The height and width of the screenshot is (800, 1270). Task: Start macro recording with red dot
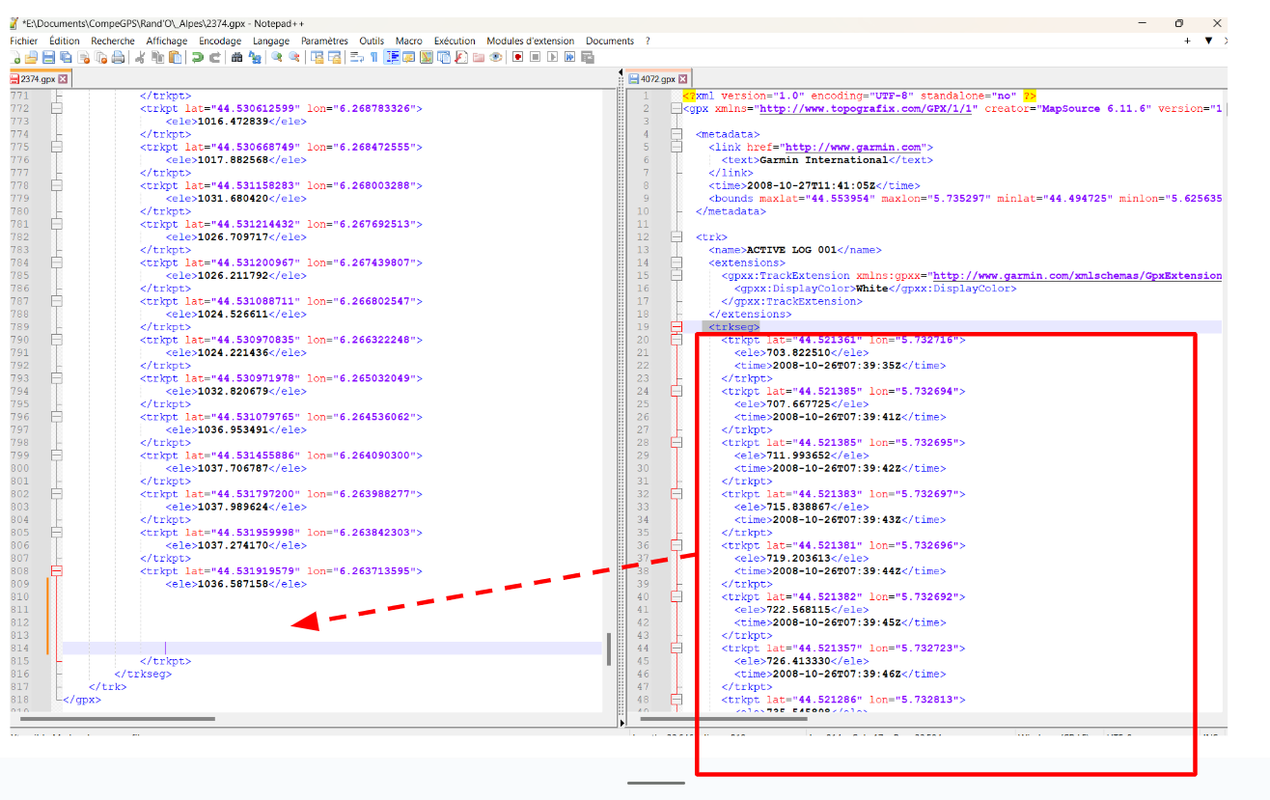(518, 58)
